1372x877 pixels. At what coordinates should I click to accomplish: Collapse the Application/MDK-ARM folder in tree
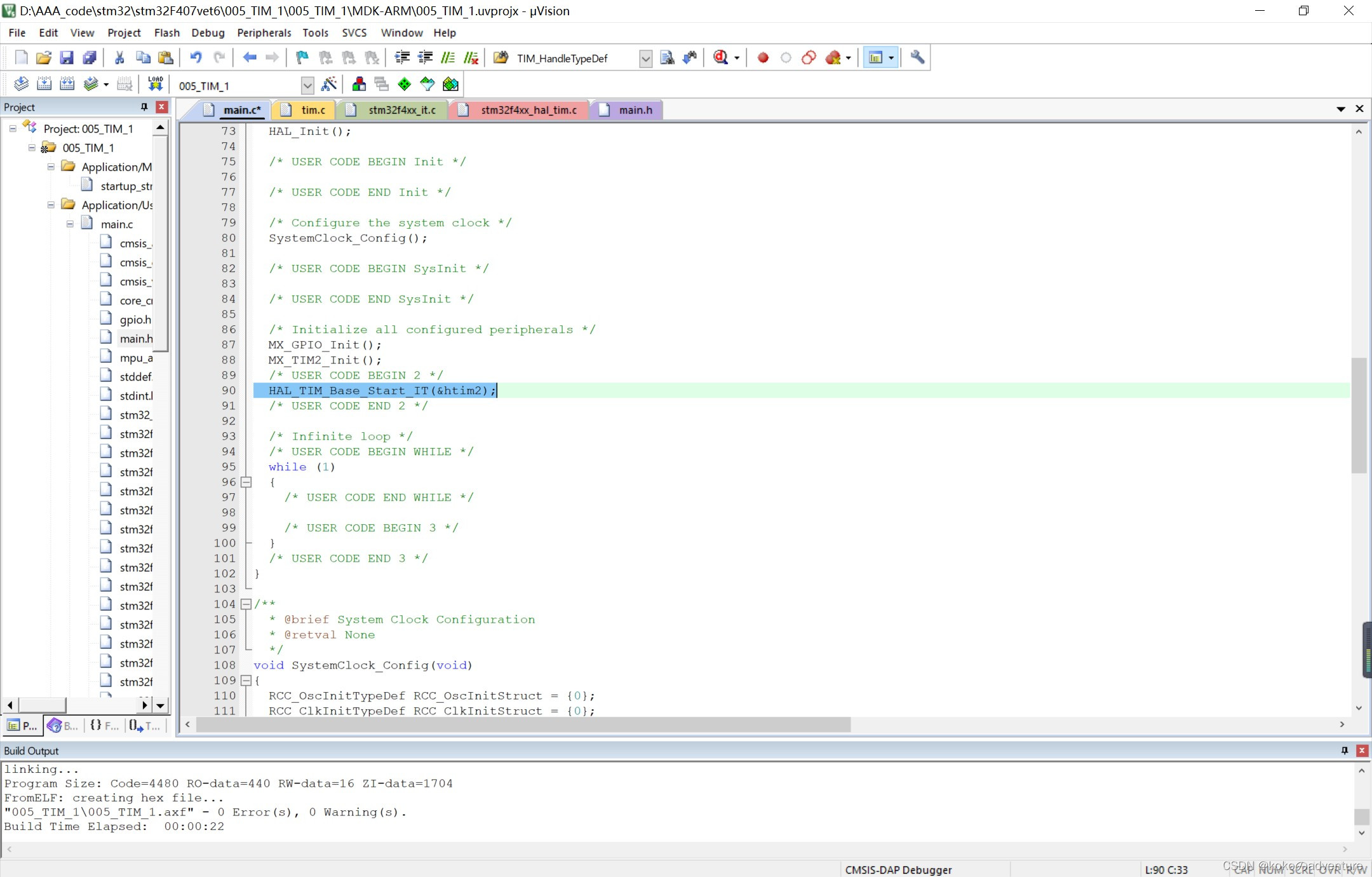pos(51,167)
